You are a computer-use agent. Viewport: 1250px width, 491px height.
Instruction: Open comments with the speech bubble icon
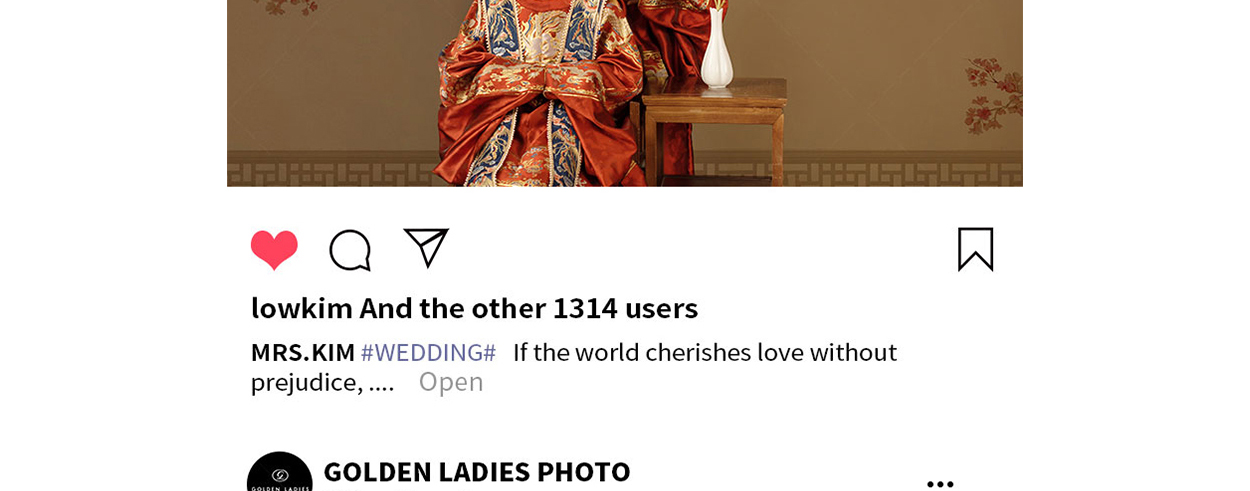(350, 250)
